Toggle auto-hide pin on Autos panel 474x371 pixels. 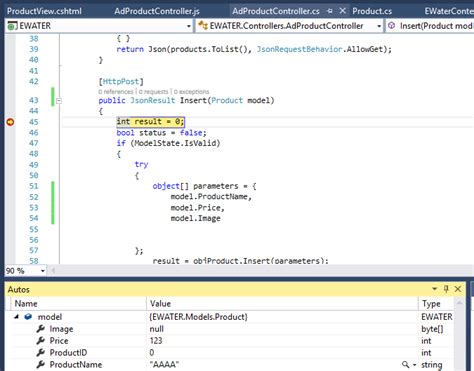[x=446, y=289]
